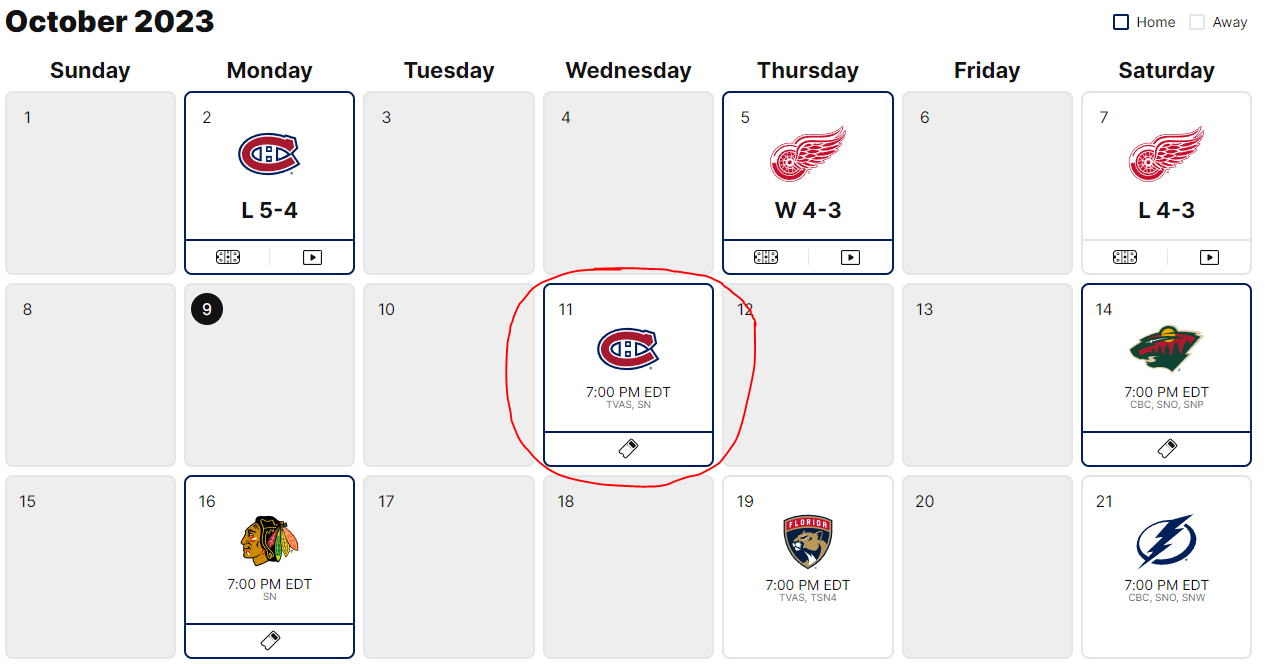Toggle the Home games checkbox

pyautogui.click(x=1121, y=22)
